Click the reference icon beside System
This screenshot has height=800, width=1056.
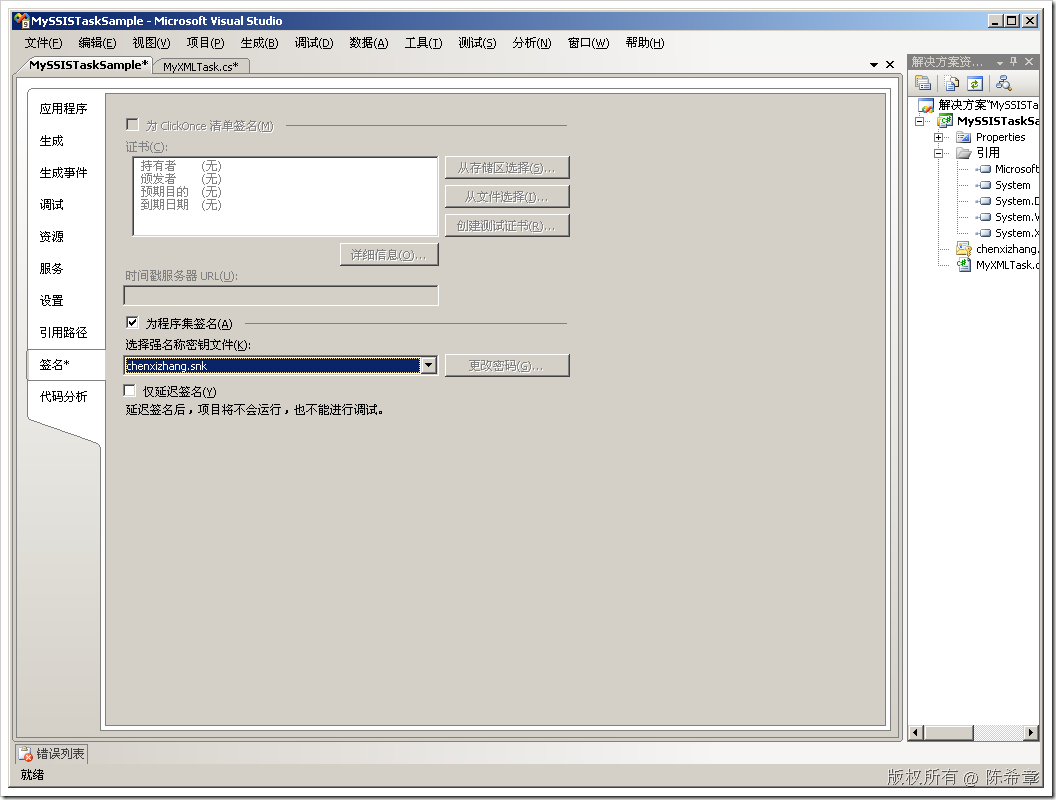[x=985, y=185]
